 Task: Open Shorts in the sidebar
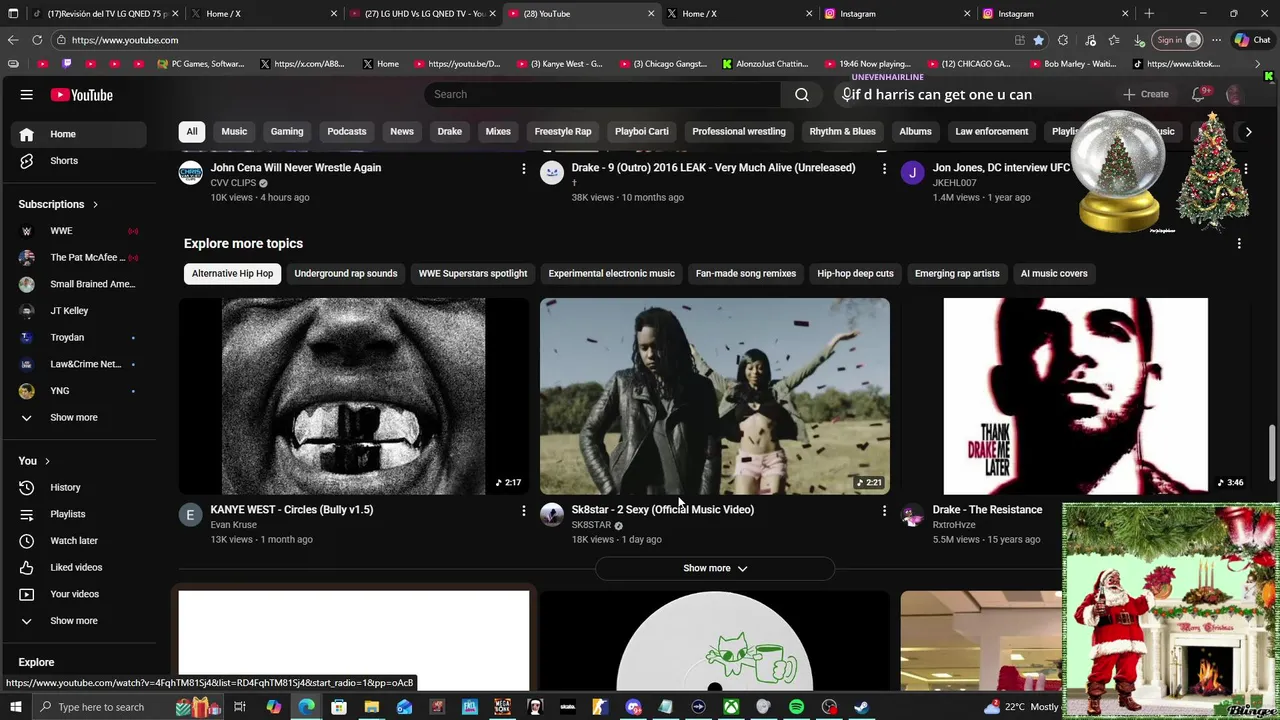[x=76, y=161]
